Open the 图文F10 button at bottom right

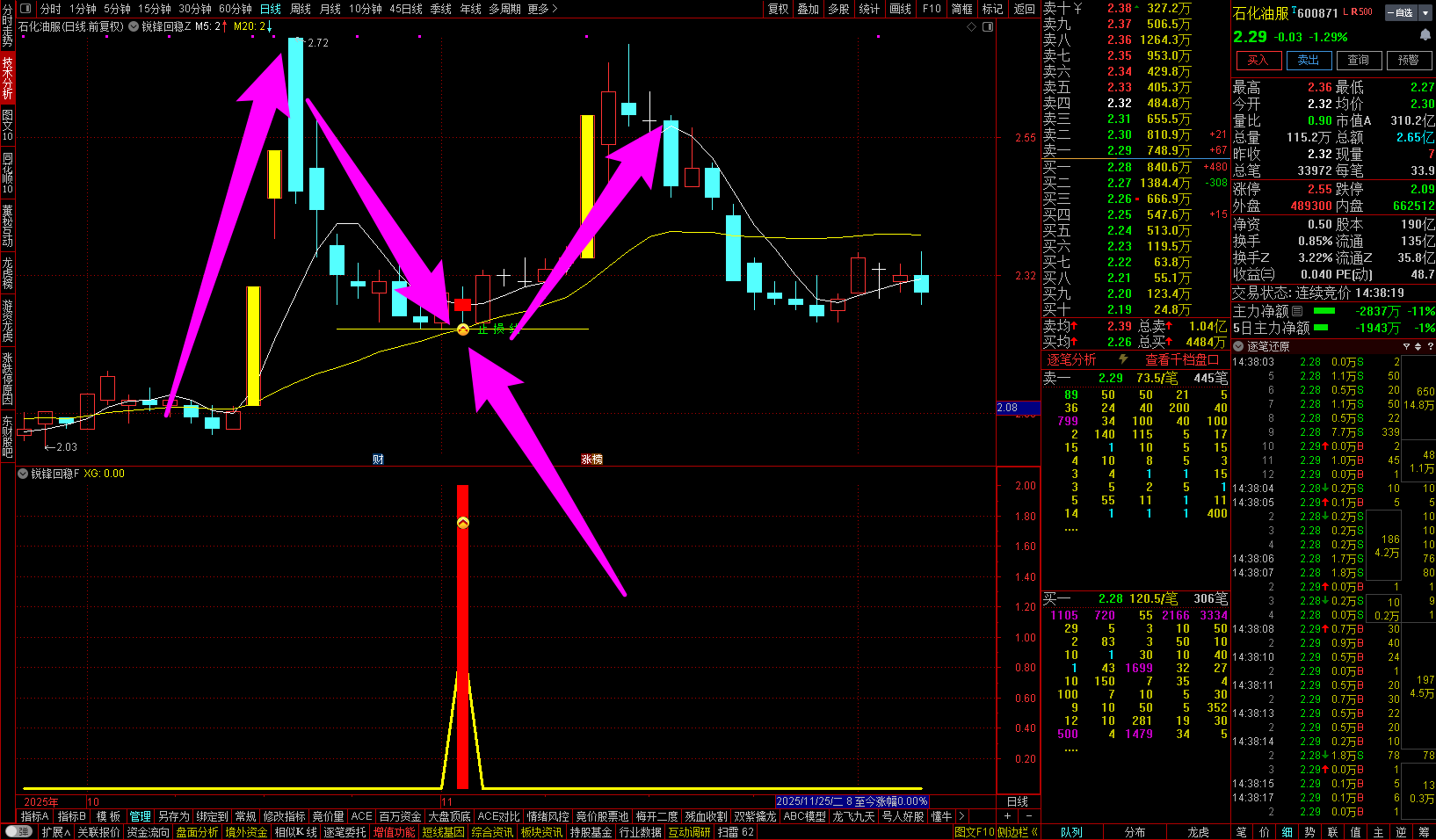tap(974, 832)
